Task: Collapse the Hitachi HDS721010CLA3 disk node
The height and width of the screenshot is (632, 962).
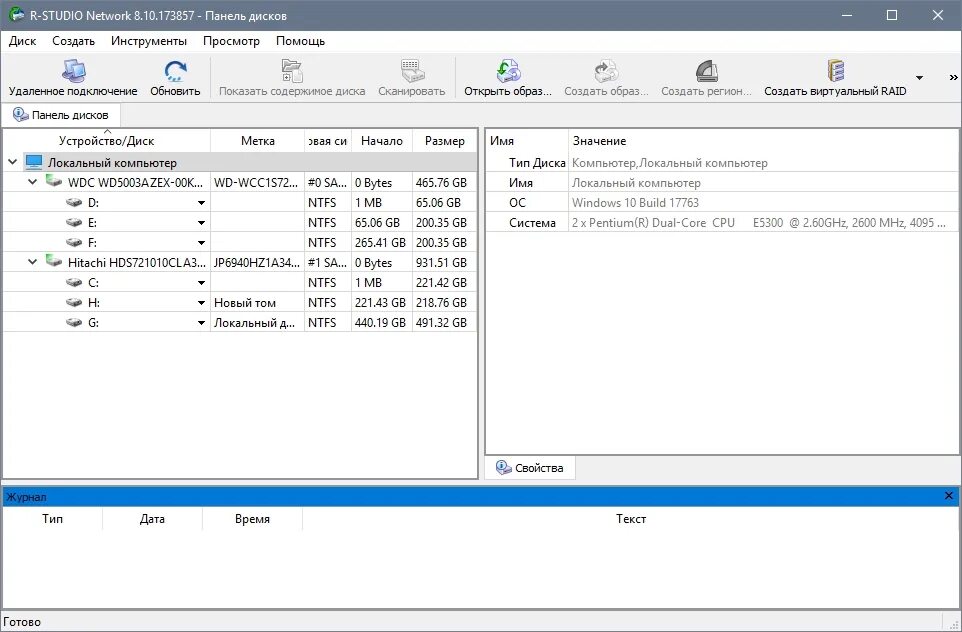Action: coord(33,263)
